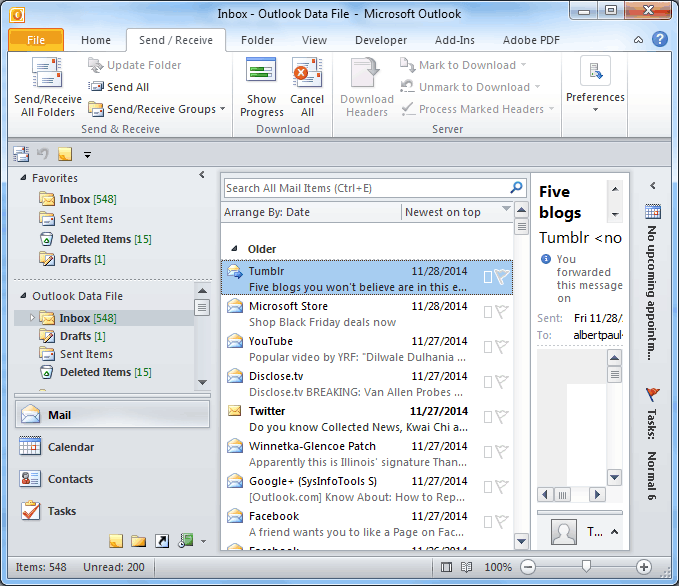Flag the Microsoft Store message
This screenshot has width=679, height=586.
pyautogui.click(x=502, y=312)
